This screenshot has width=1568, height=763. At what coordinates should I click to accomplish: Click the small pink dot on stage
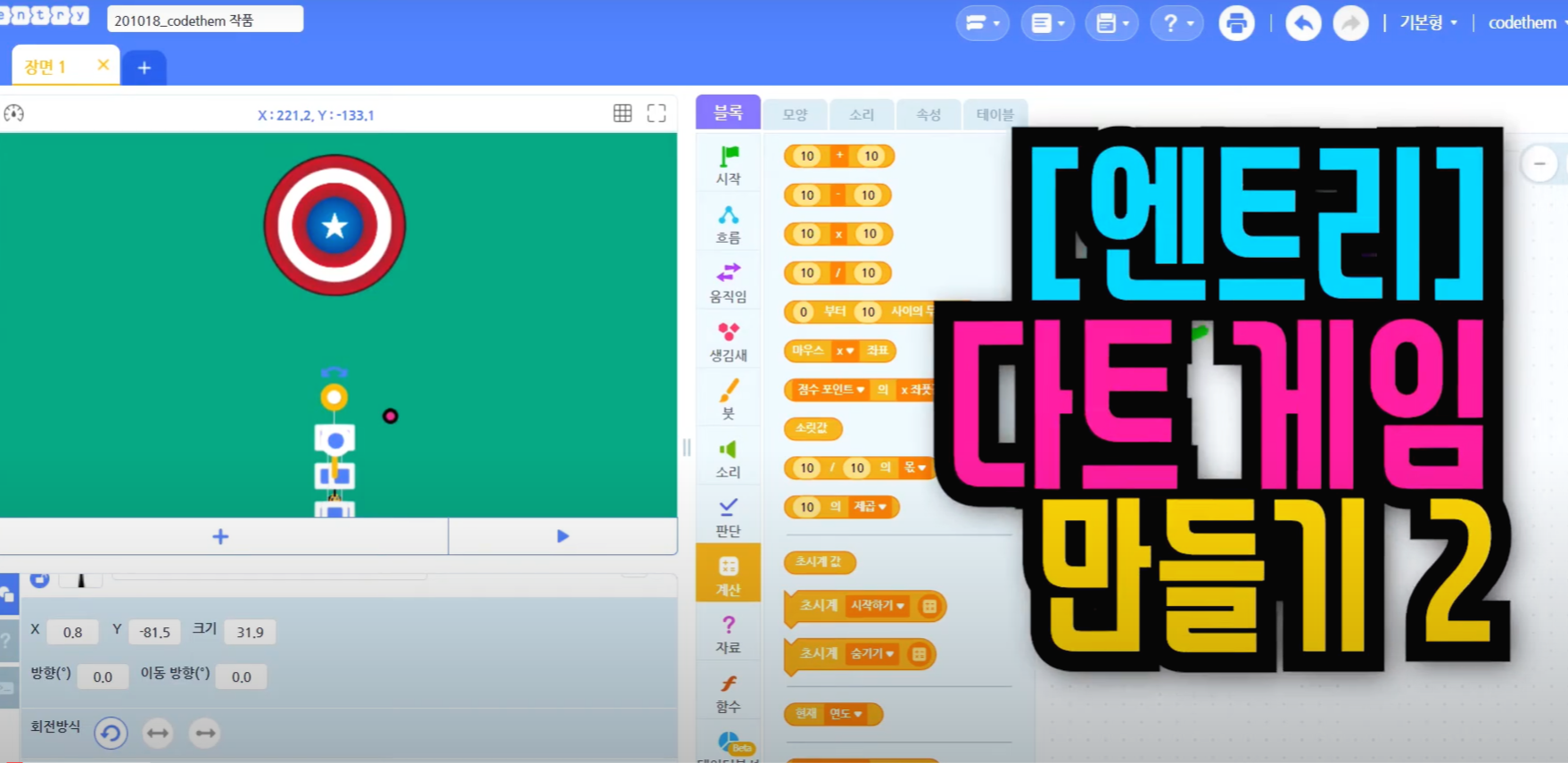pyautogui.click(x=390, y=416)
